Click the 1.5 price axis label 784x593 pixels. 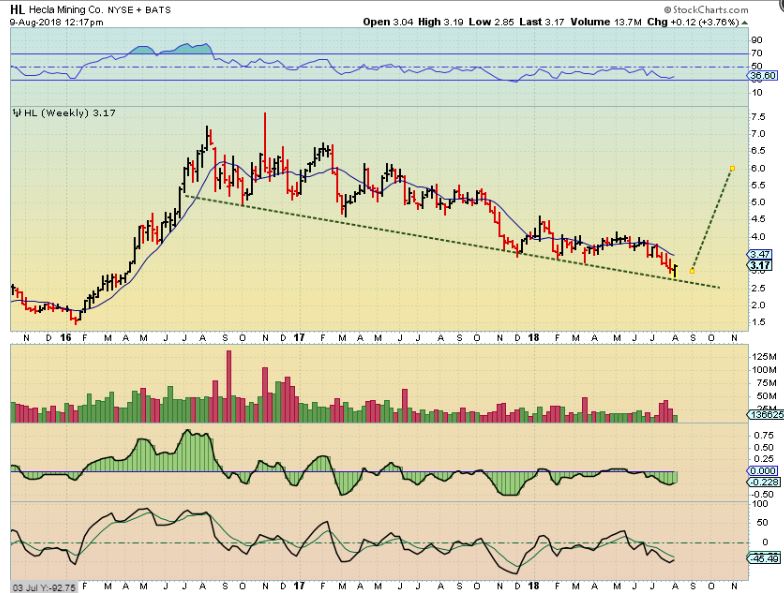pos(758,322)
